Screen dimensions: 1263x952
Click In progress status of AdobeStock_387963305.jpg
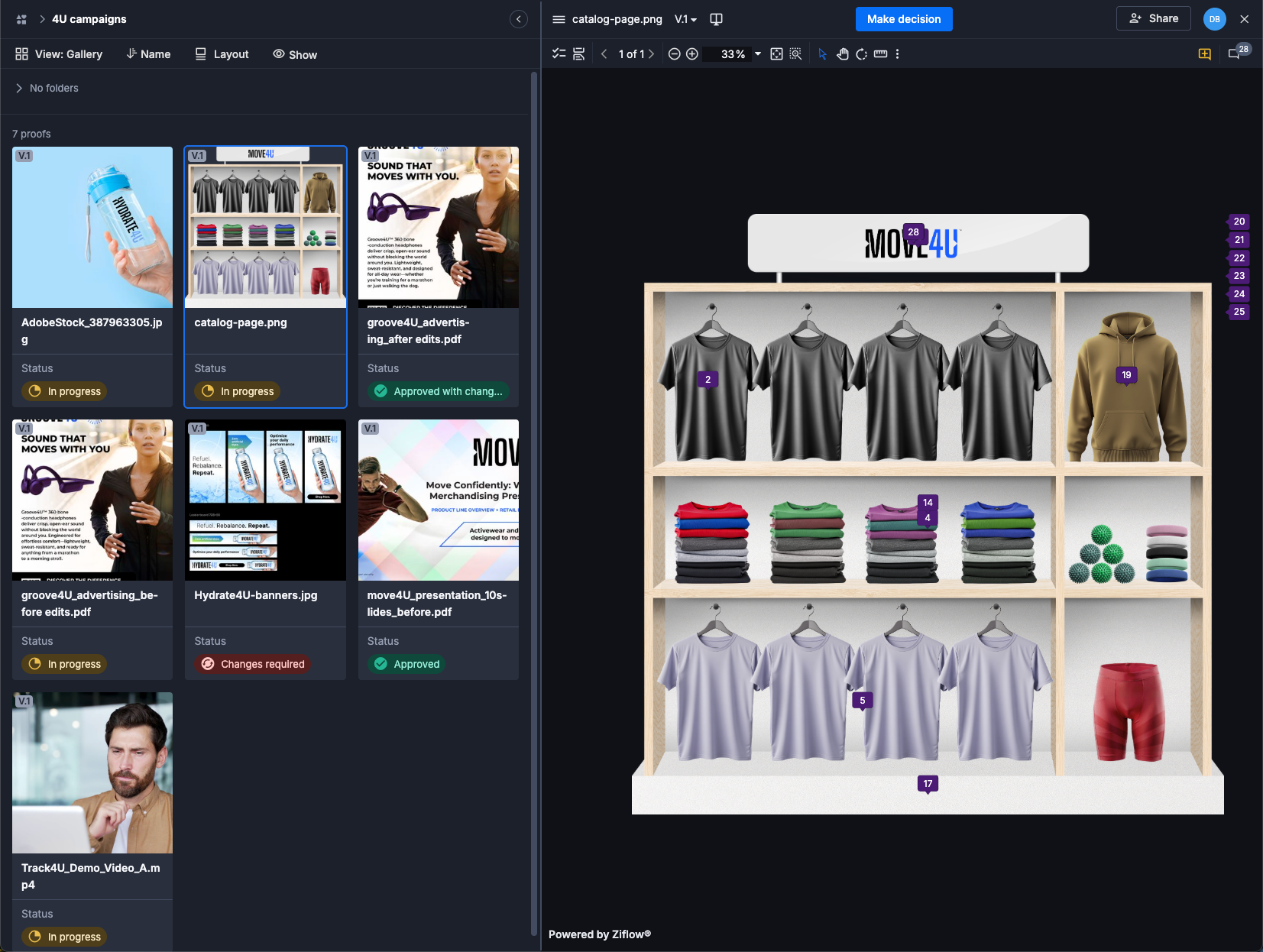[64, 391]
